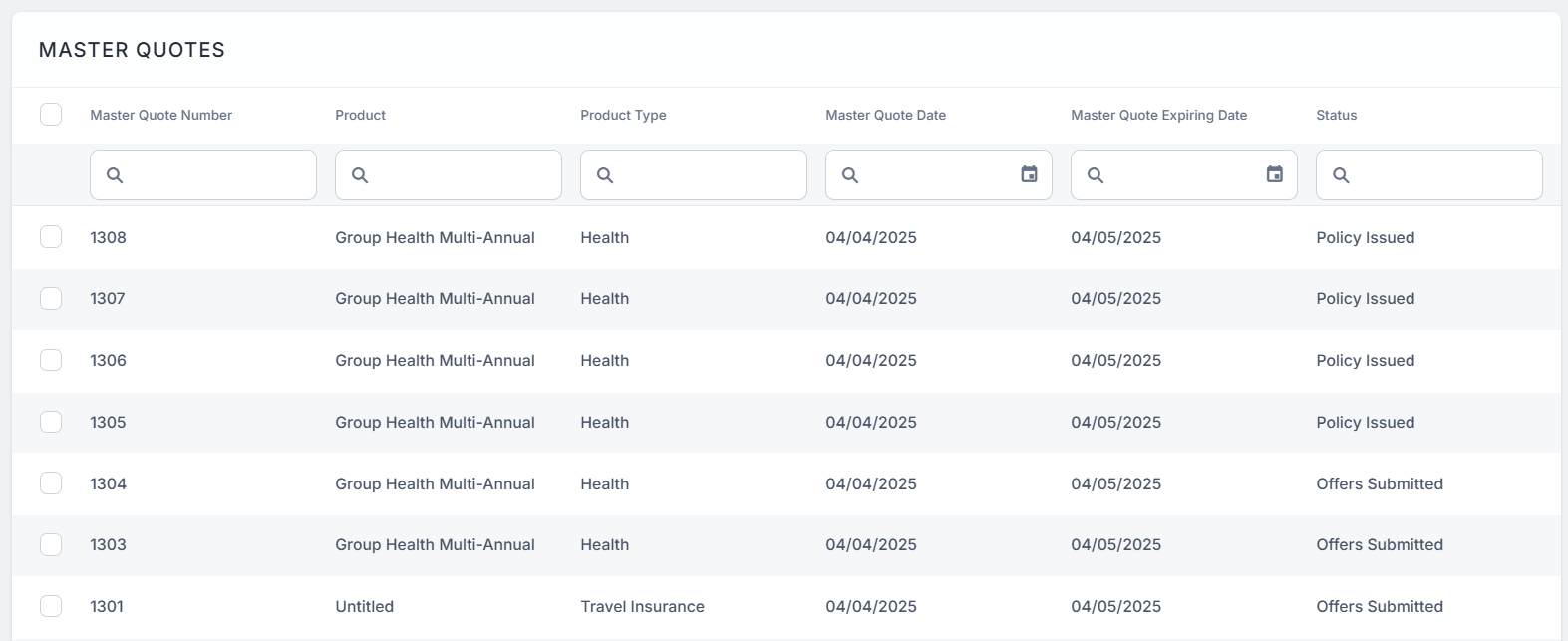Click the search icon in Master Quote Date filter

850,175
